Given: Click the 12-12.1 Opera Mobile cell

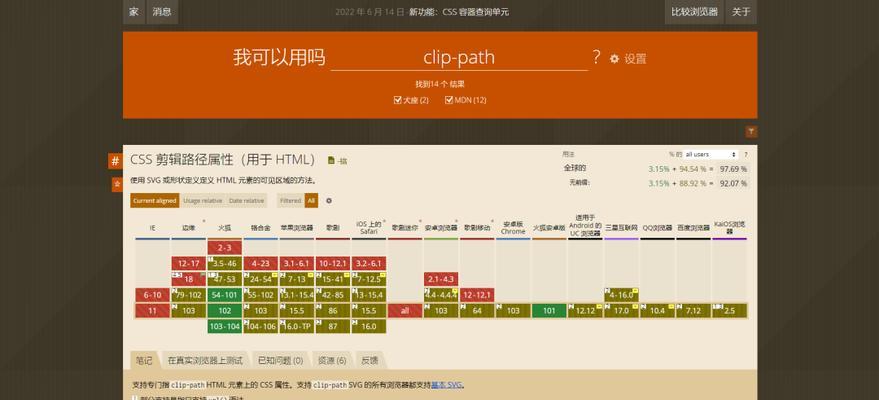Looking at the screenshot, I should point(477,295).
